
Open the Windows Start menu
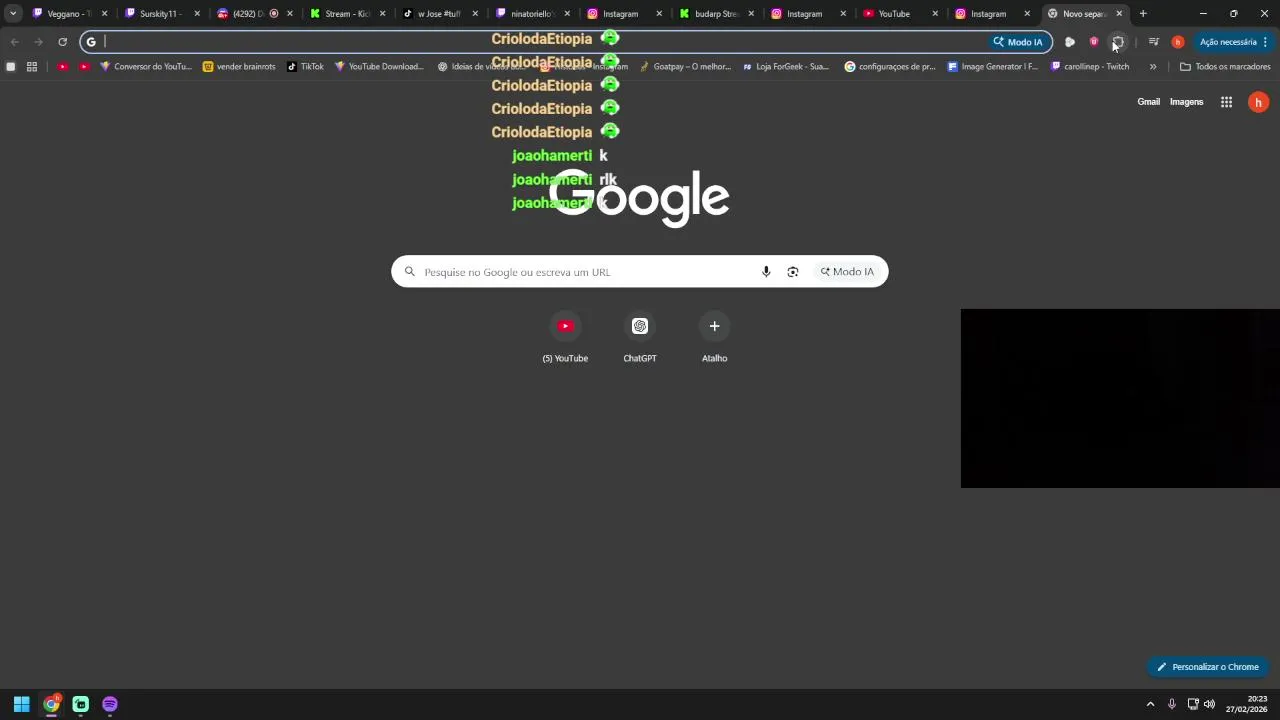point(21,704)
